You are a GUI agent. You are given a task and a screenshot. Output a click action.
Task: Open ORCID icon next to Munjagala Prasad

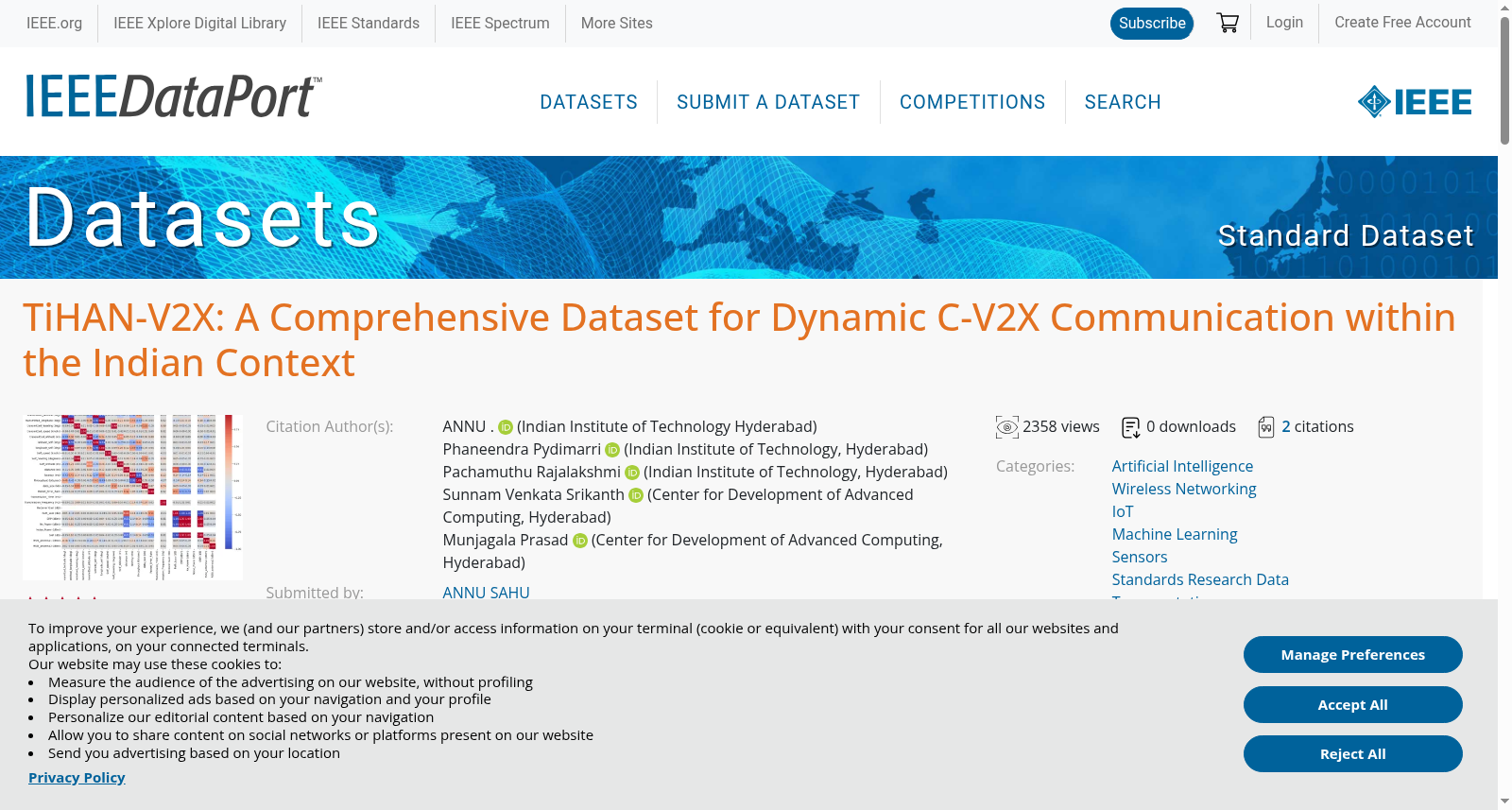click(x=580, y=541)
